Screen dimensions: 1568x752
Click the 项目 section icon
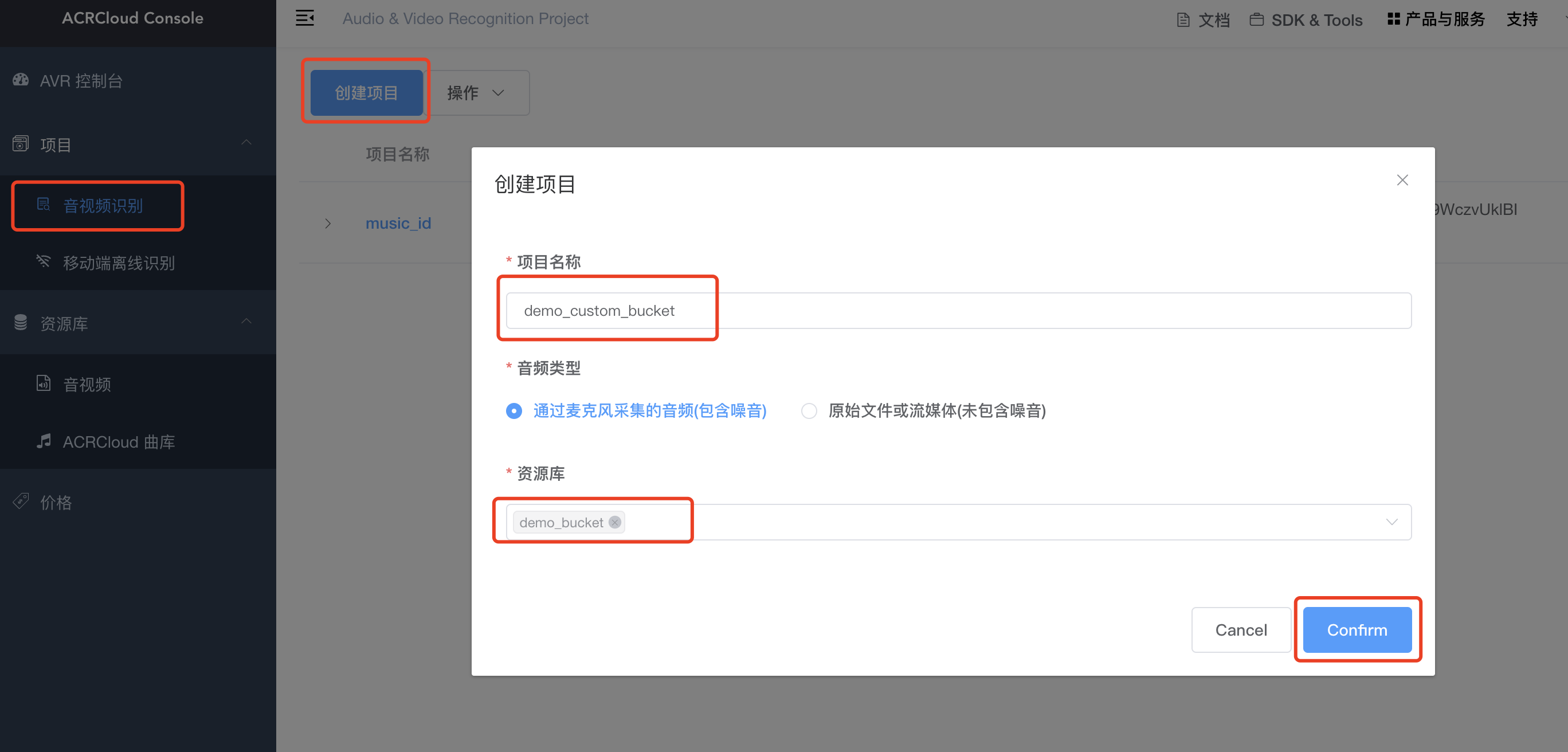[x=21, y=144]
